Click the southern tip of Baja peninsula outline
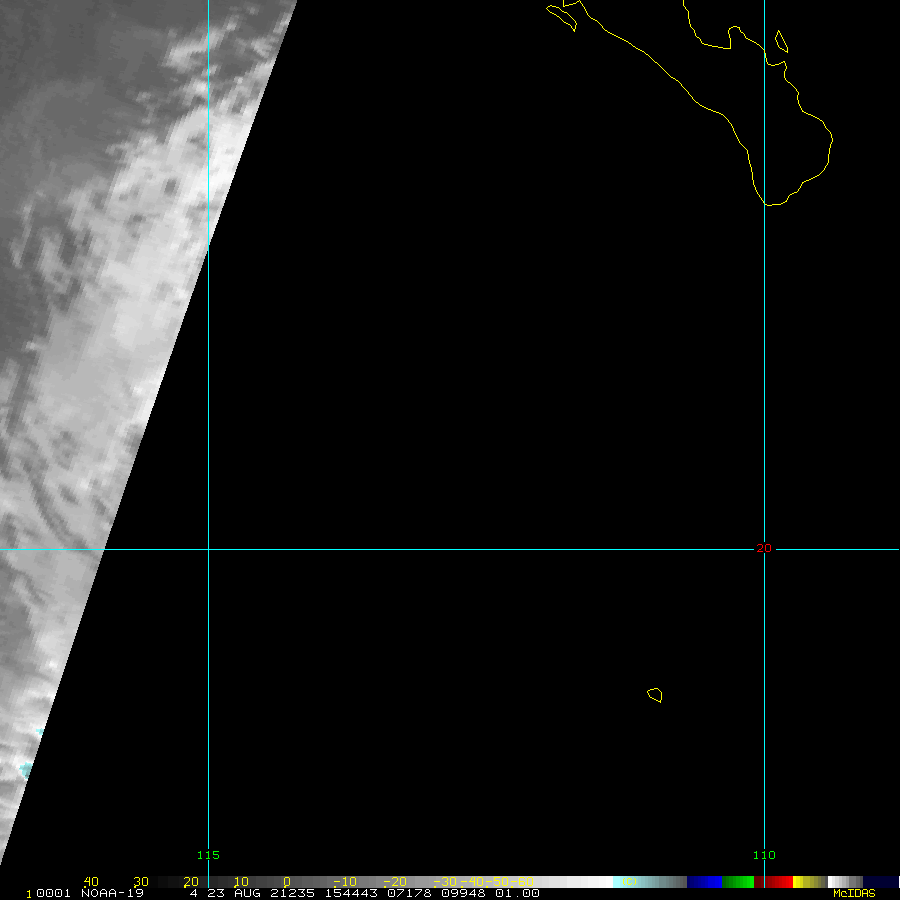Screen dimensions: 900x900 tap(772, 204)
